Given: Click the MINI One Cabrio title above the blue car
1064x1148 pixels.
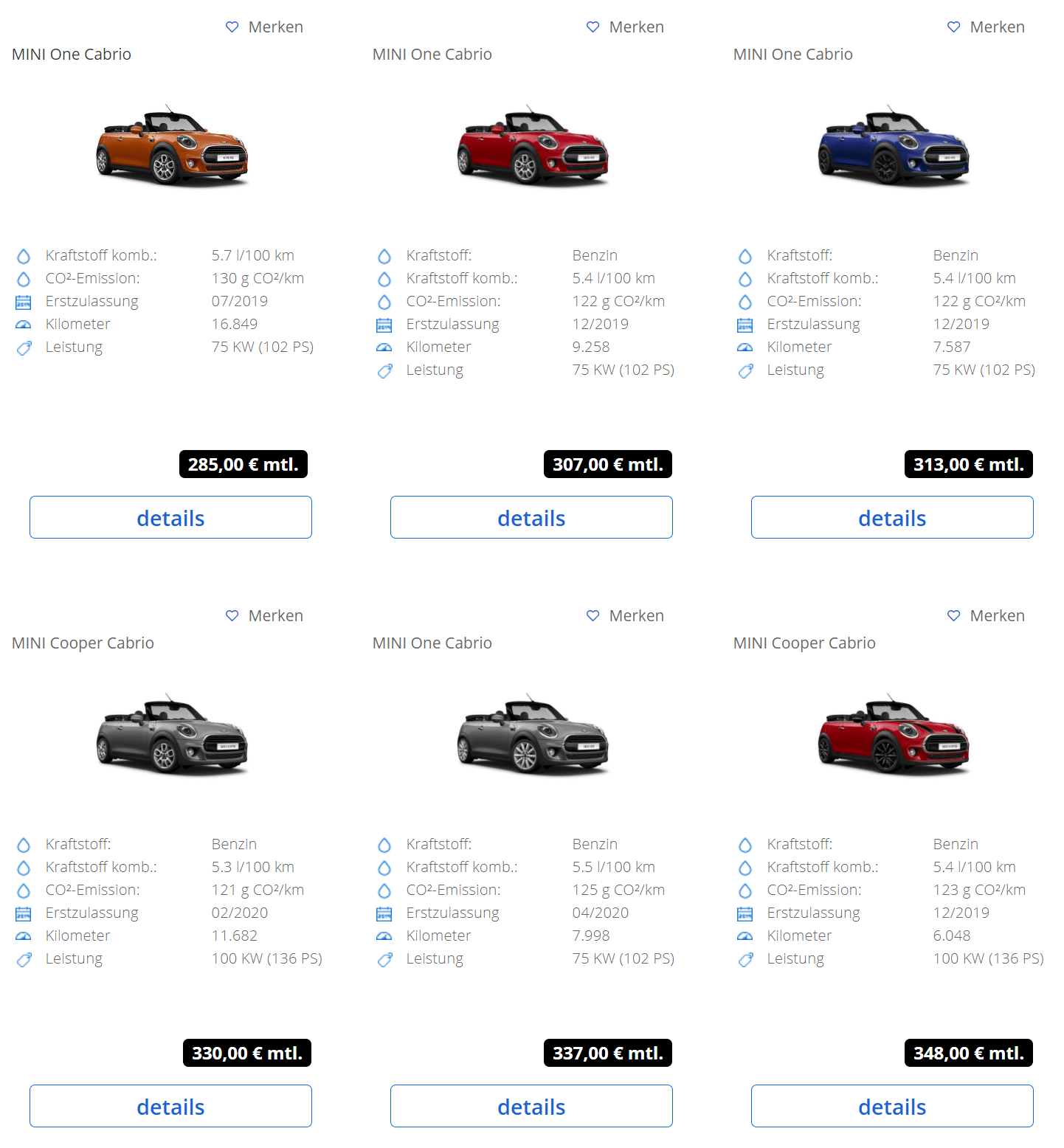Looking at the screenshot, I should point(793,54).
